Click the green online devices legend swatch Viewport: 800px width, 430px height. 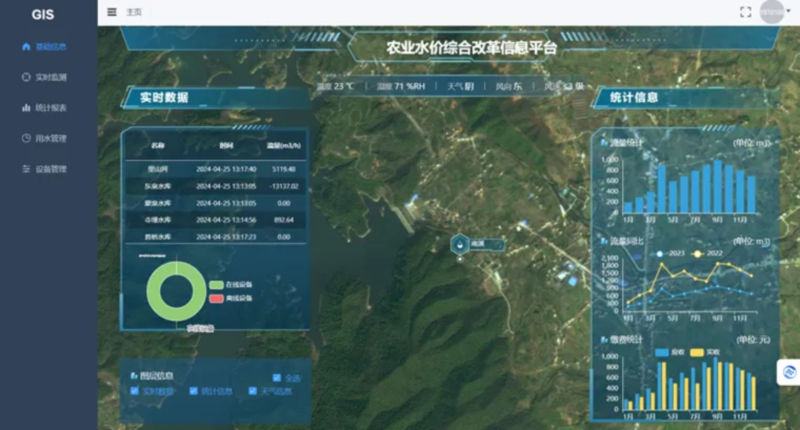click(216, 285)
